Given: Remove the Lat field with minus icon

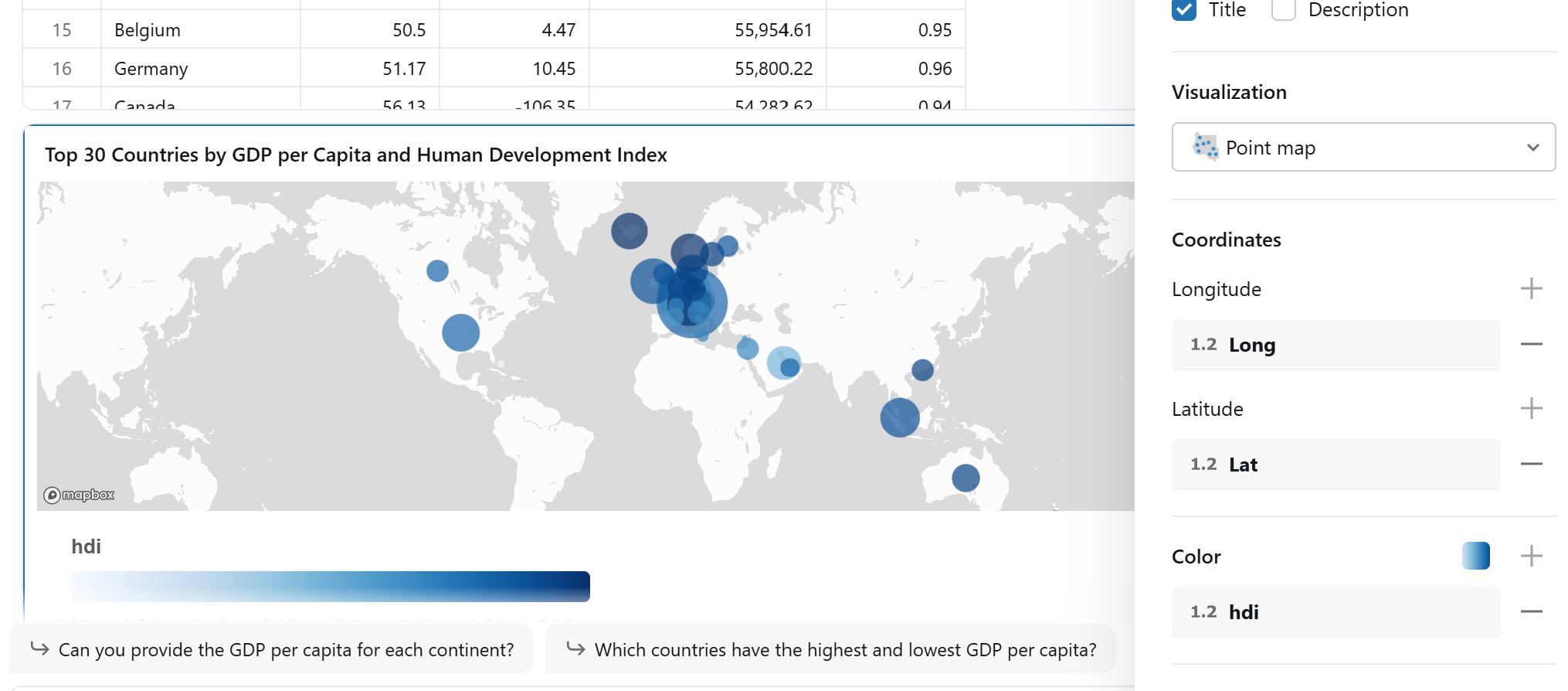Looking at the screenshot, I should pyautogui.click(x=1531, y=465).
